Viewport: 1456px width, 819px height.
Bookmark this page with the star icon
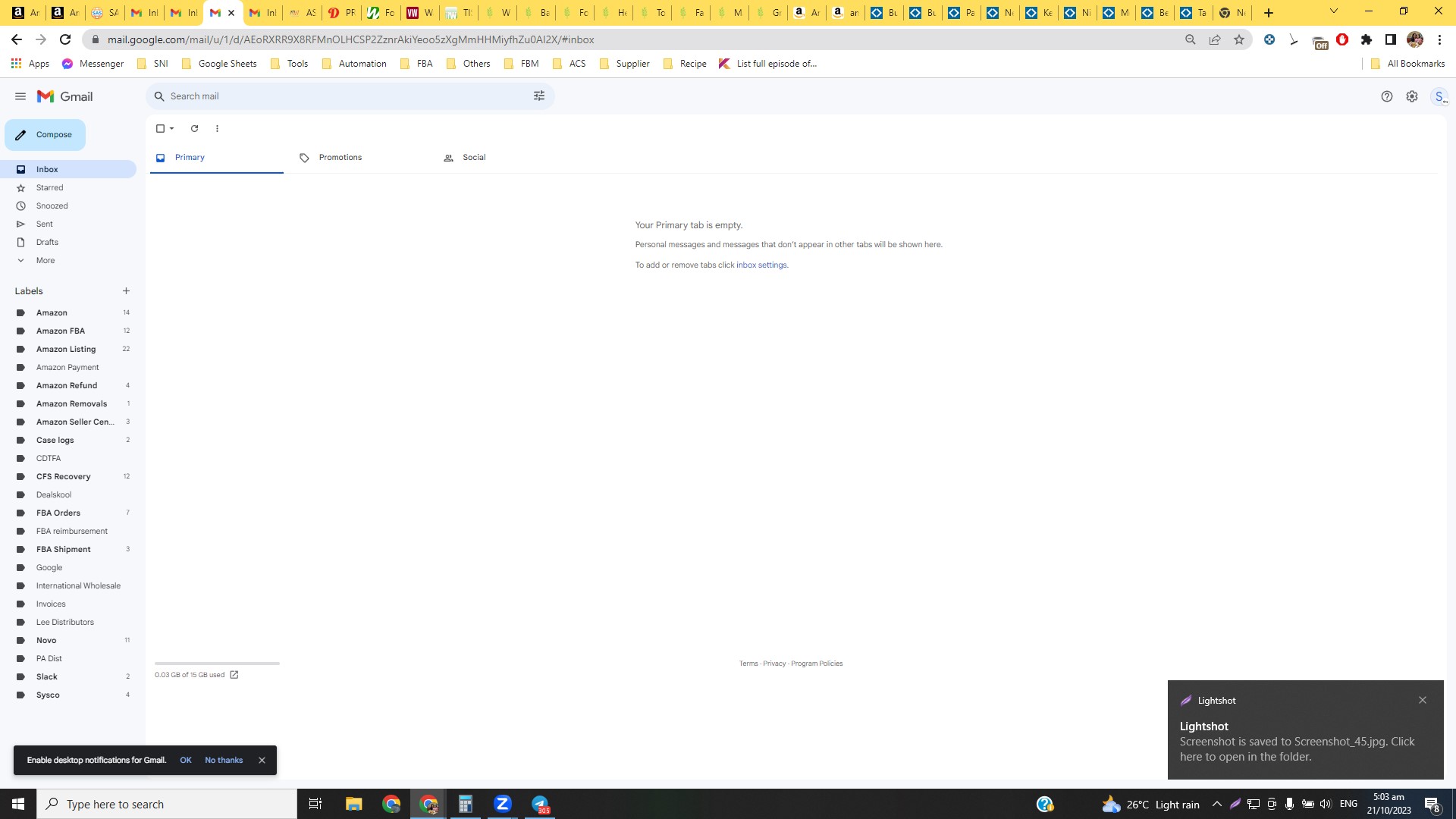tap(1239, 39)
